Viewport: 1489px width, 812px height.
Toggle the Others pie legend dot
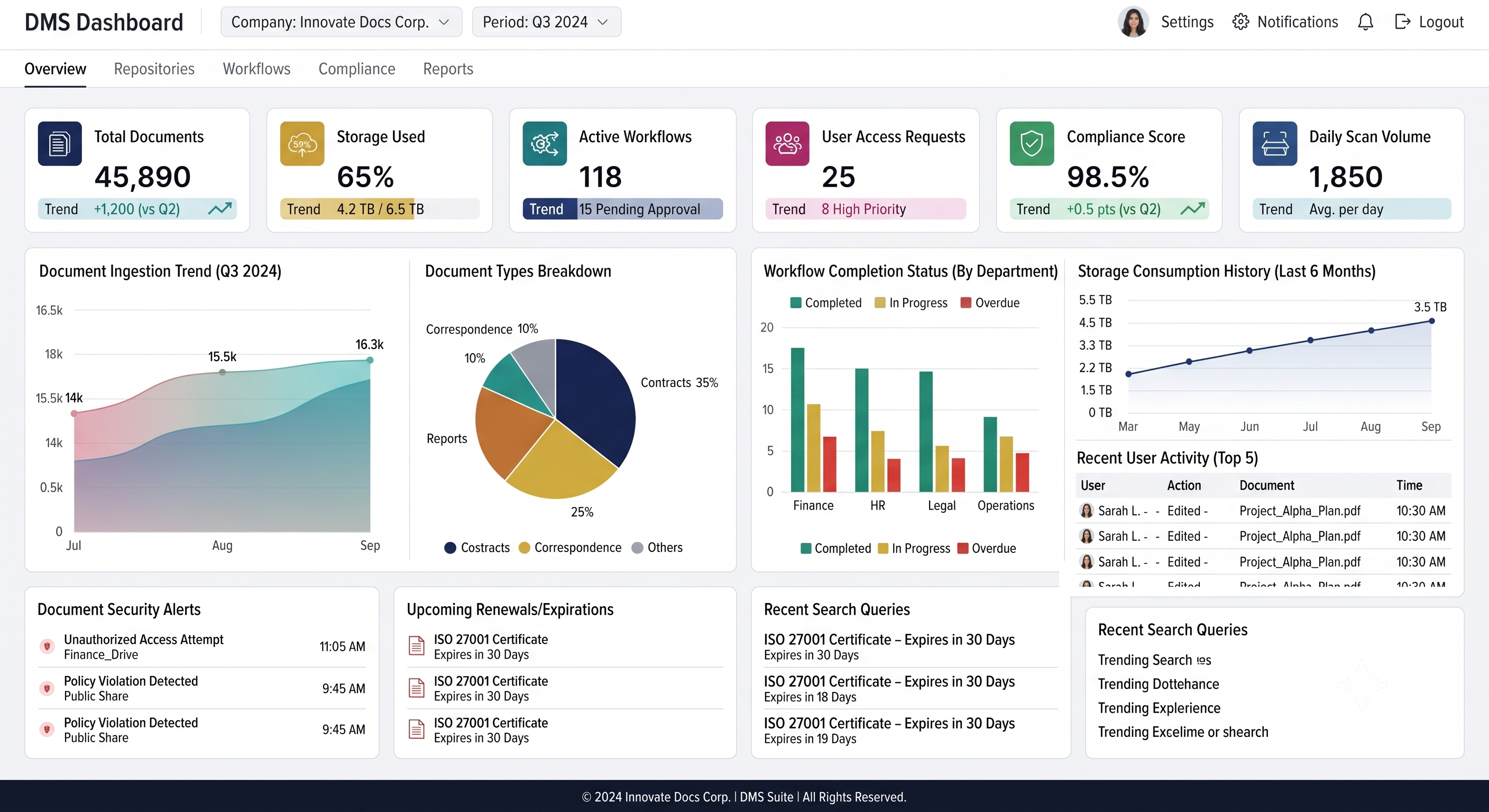click(x=637, y=548)
